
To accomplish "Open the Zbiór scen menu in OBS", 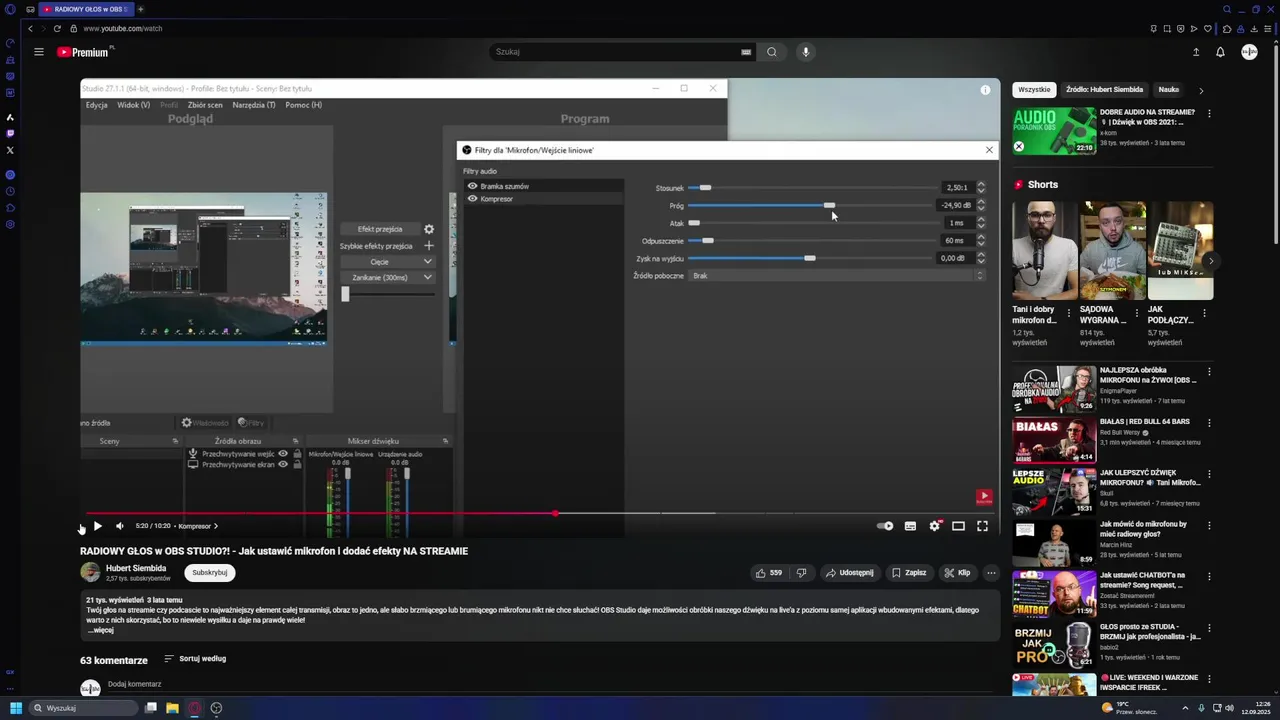I will (x=205, y=105).
